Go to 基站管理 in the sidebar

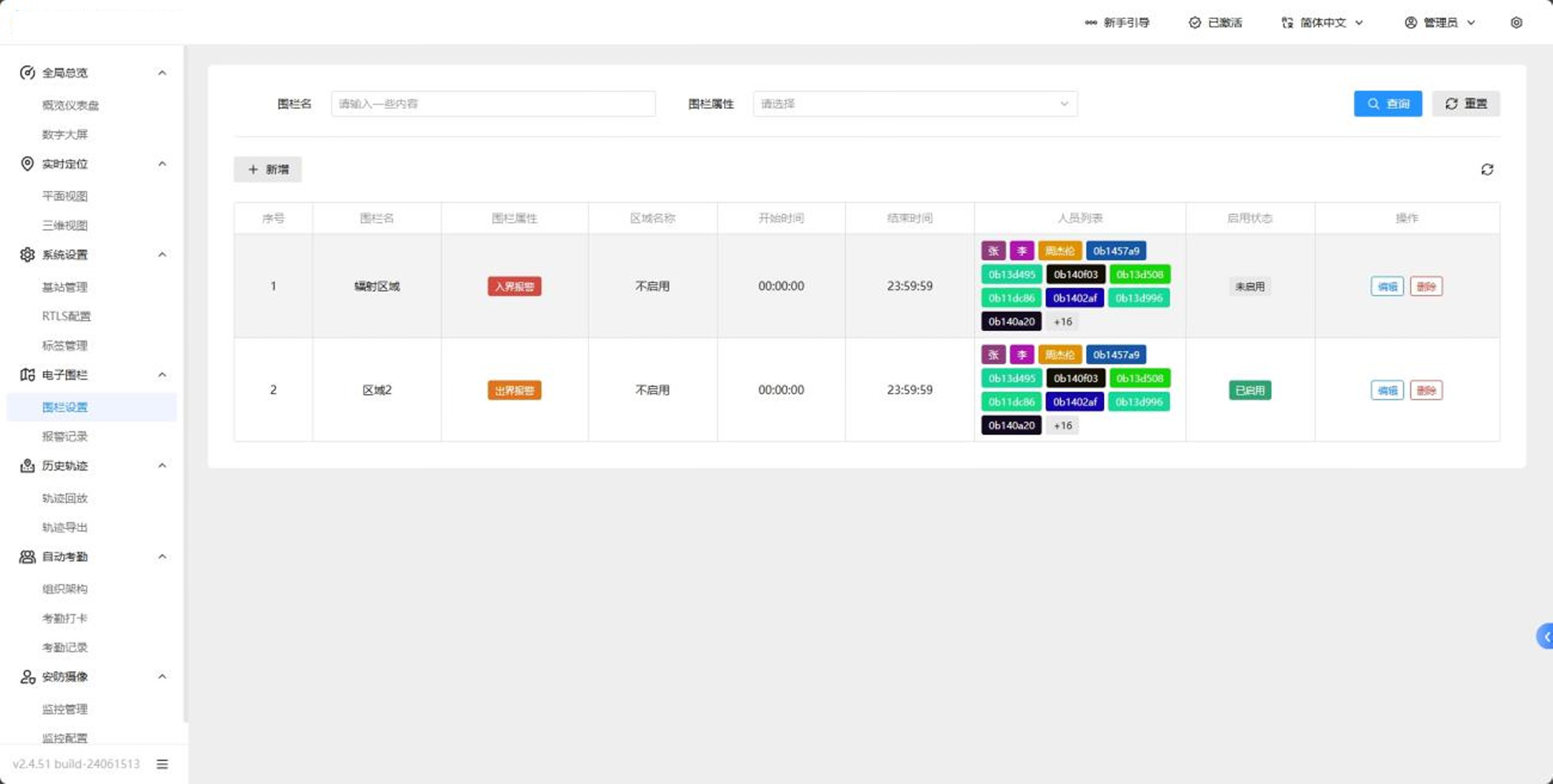[x=65, y=287]
